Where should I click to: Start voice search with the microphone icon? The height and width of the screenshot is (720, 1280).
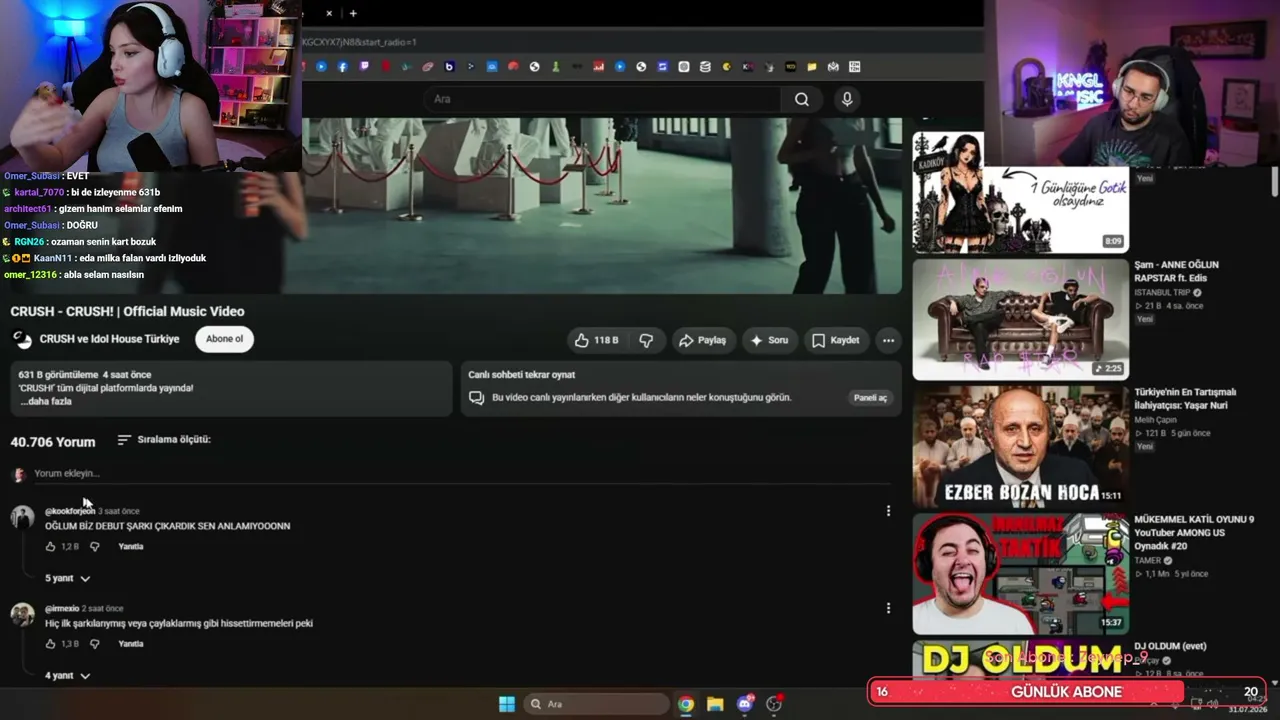point(847,99)
